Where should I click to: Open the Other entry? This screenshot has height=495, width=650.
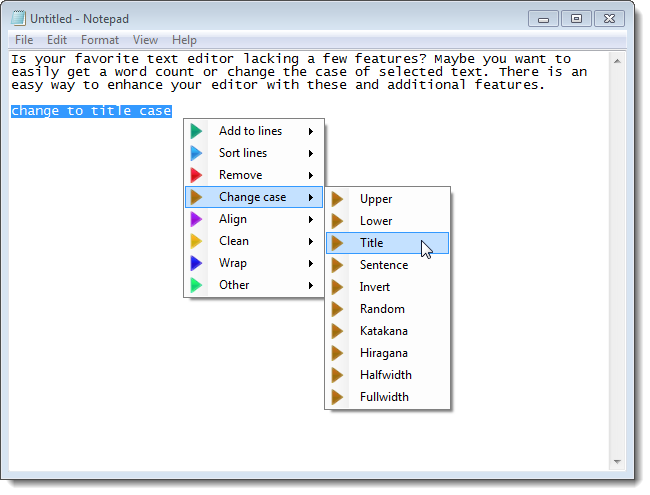pyautogui.click(x=254, y=285)
